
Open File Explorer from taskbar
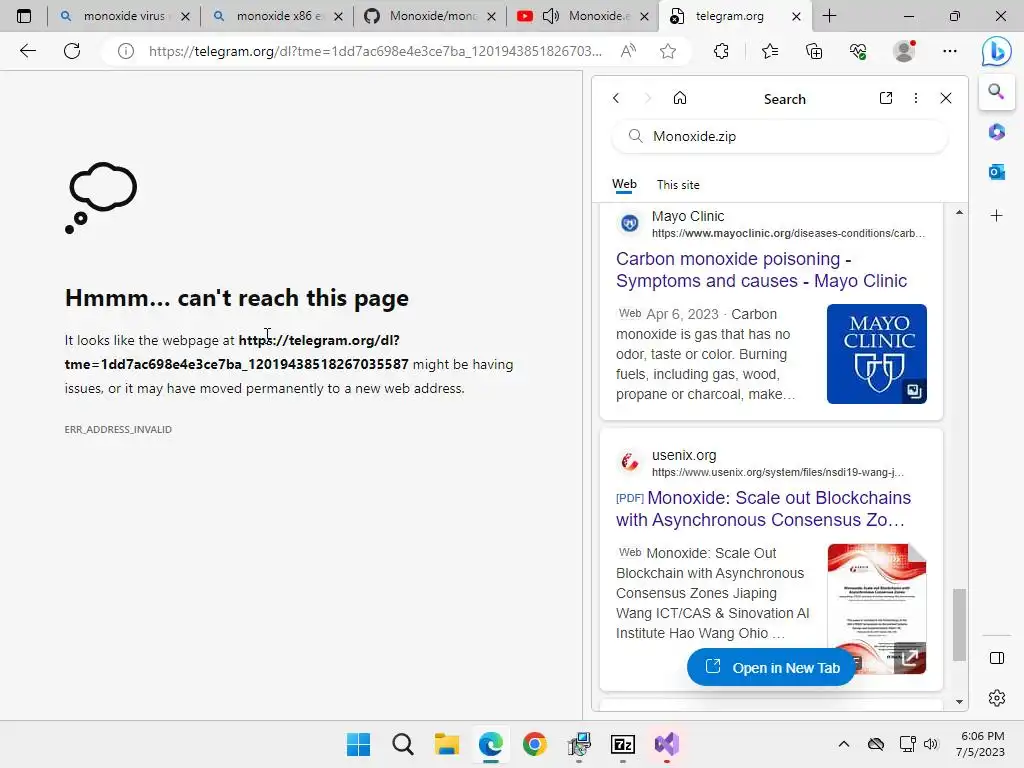coord(447,744)
